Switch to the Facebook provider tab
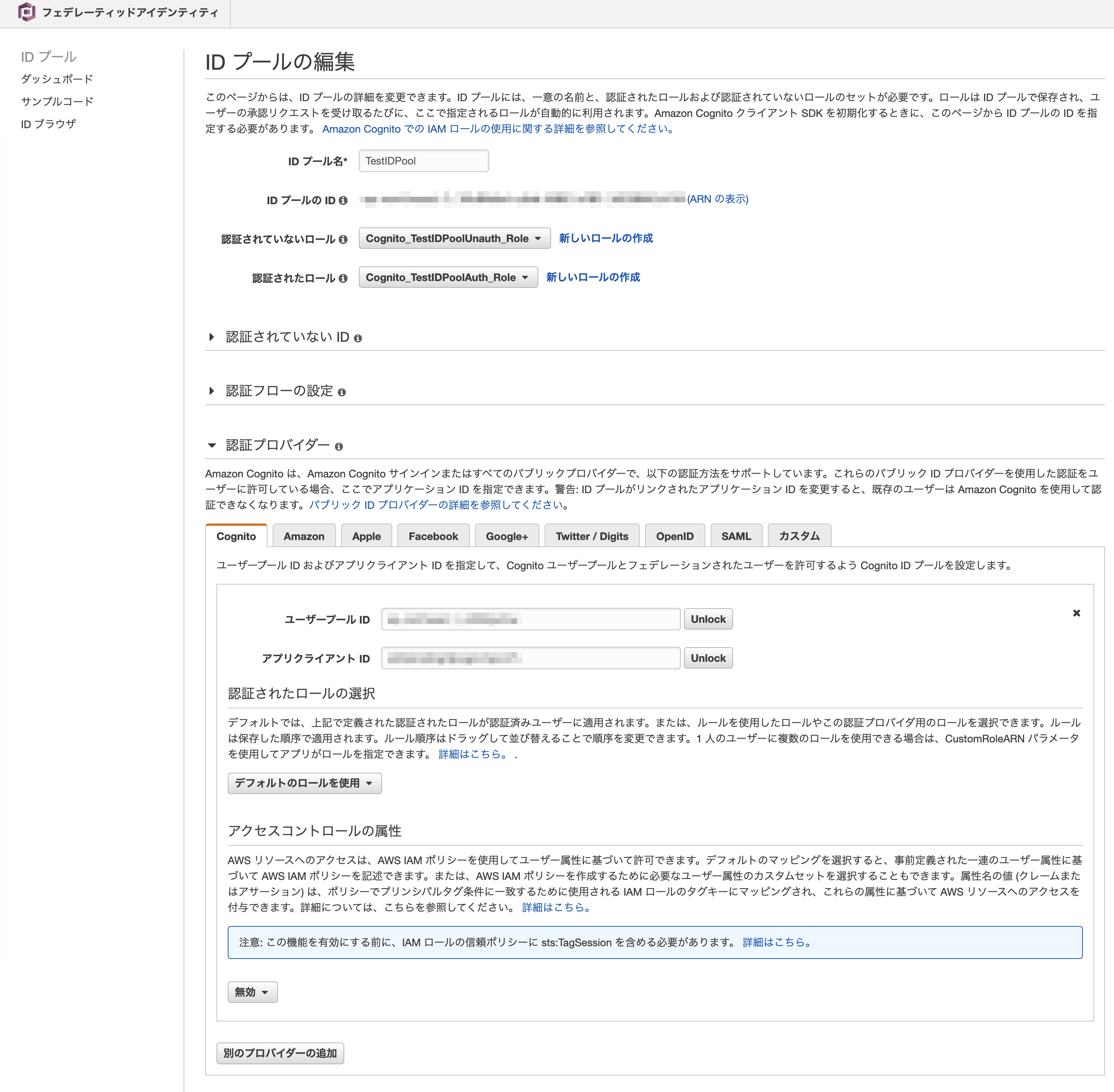 (x=433, y=536)
